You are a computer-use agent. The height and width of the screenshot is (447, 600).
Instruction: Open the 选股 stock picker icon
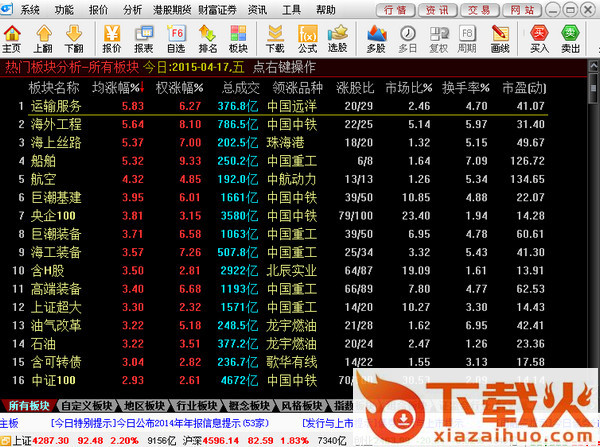(338, 39)
